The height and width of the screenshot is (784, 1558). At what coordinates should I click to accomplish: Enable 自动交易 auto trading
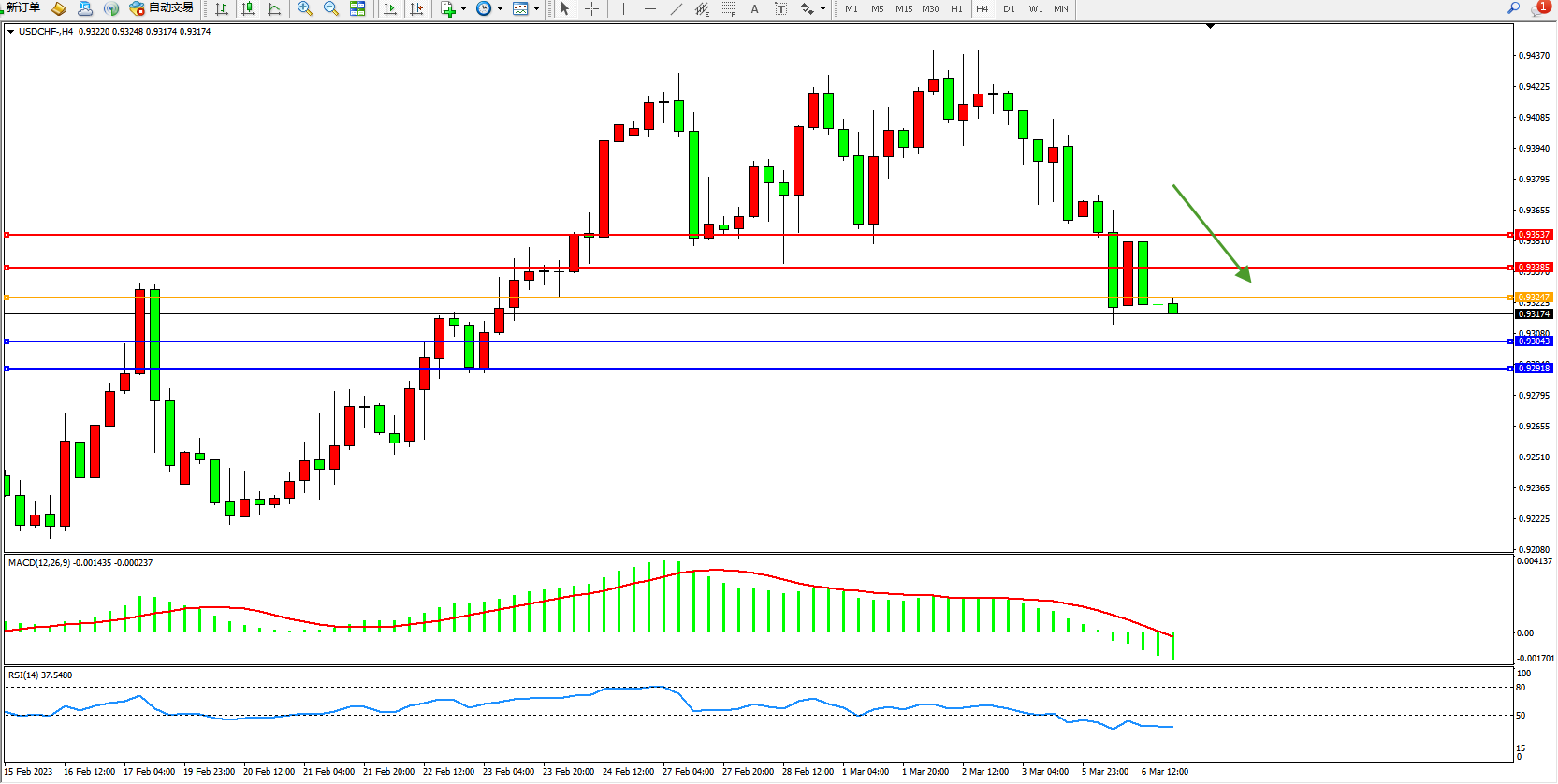(x=162, y=8)
